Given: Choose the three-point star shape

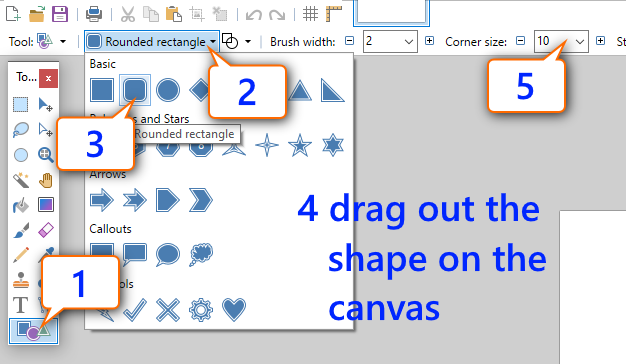Looking at the screenshot, I should pyautogui.click(x=234, y=148).
